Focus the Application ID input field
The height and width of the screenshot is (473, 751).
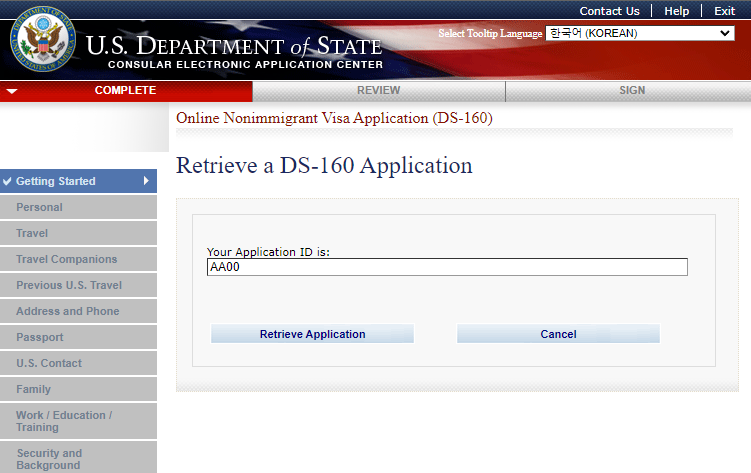447,267
